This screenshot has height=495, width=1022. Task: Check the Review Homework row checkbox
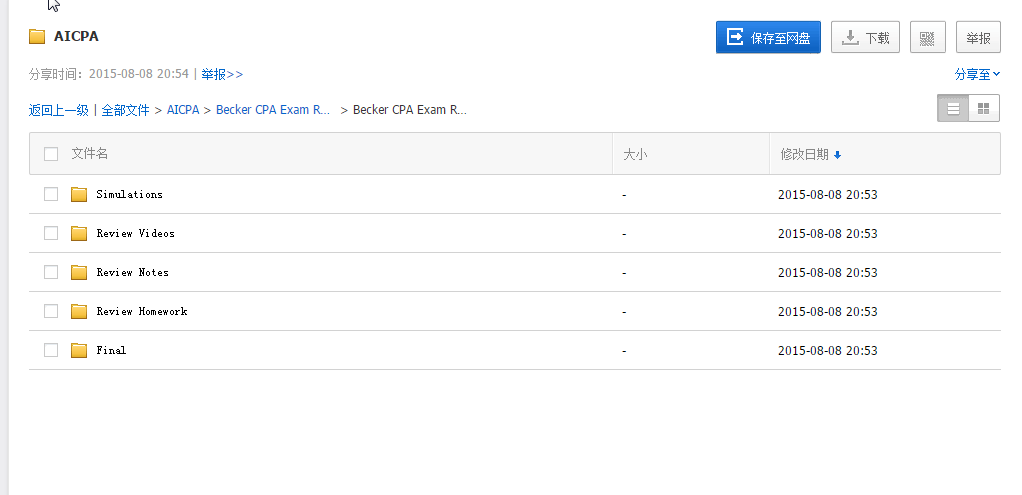point(51,311)
